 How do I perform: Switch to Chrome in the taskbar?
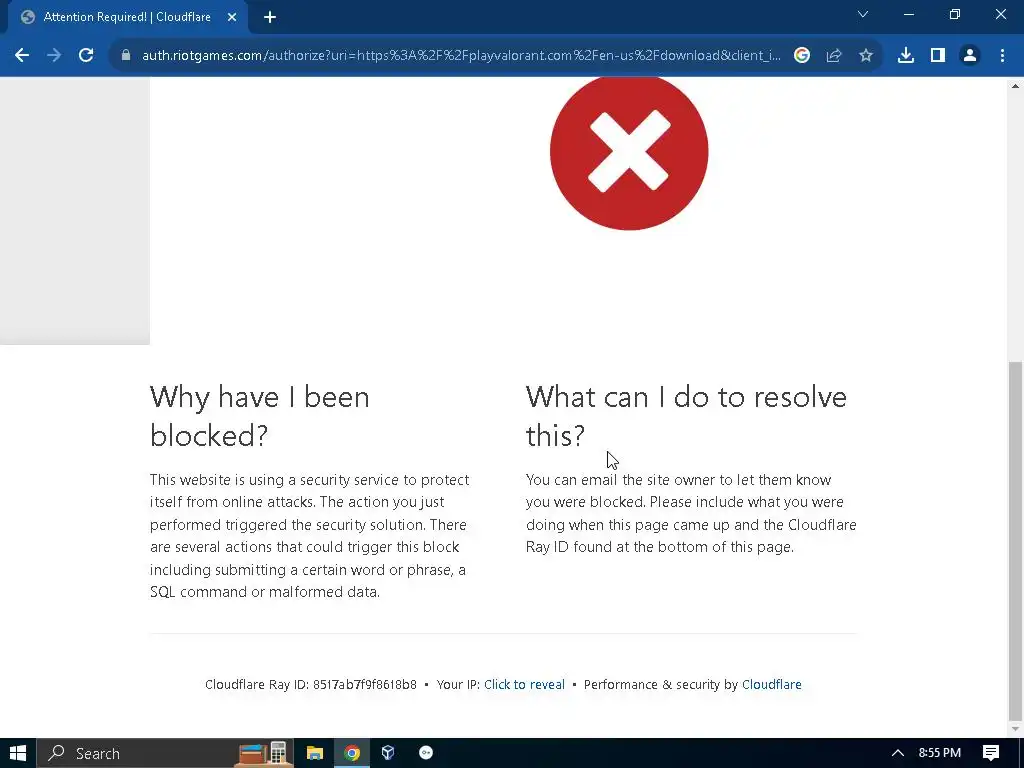tap(352, 753)
